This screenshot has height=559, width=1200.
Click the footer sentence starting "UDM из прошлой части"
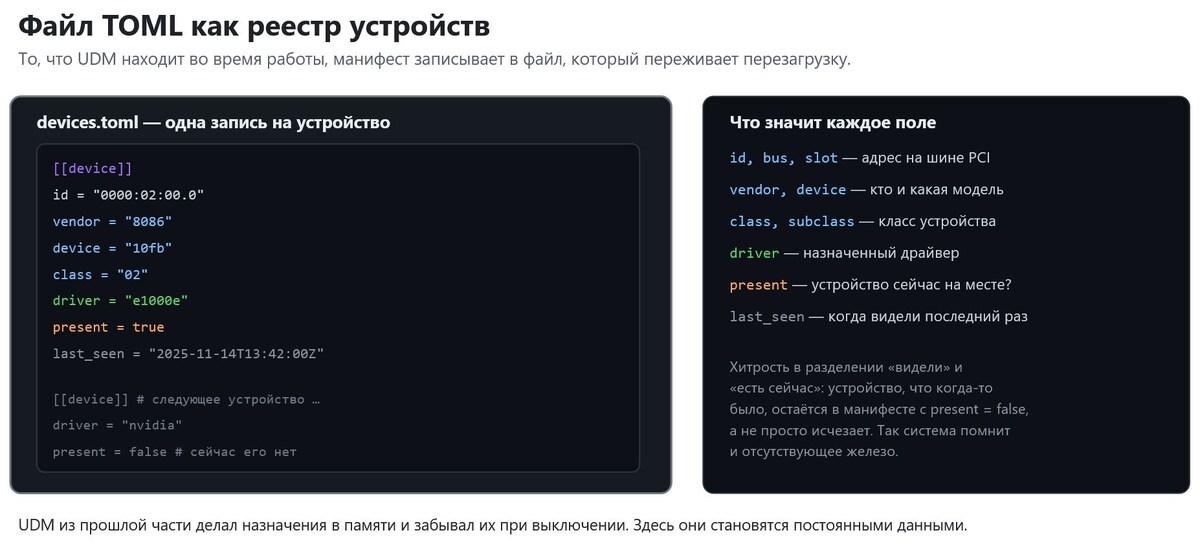point(494,525)
